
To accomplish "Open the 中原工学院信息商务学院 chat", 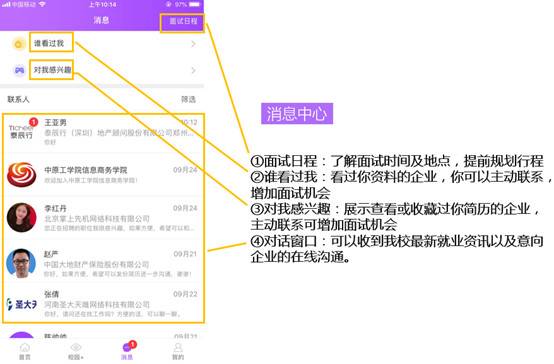I will (x=103, y=175).
